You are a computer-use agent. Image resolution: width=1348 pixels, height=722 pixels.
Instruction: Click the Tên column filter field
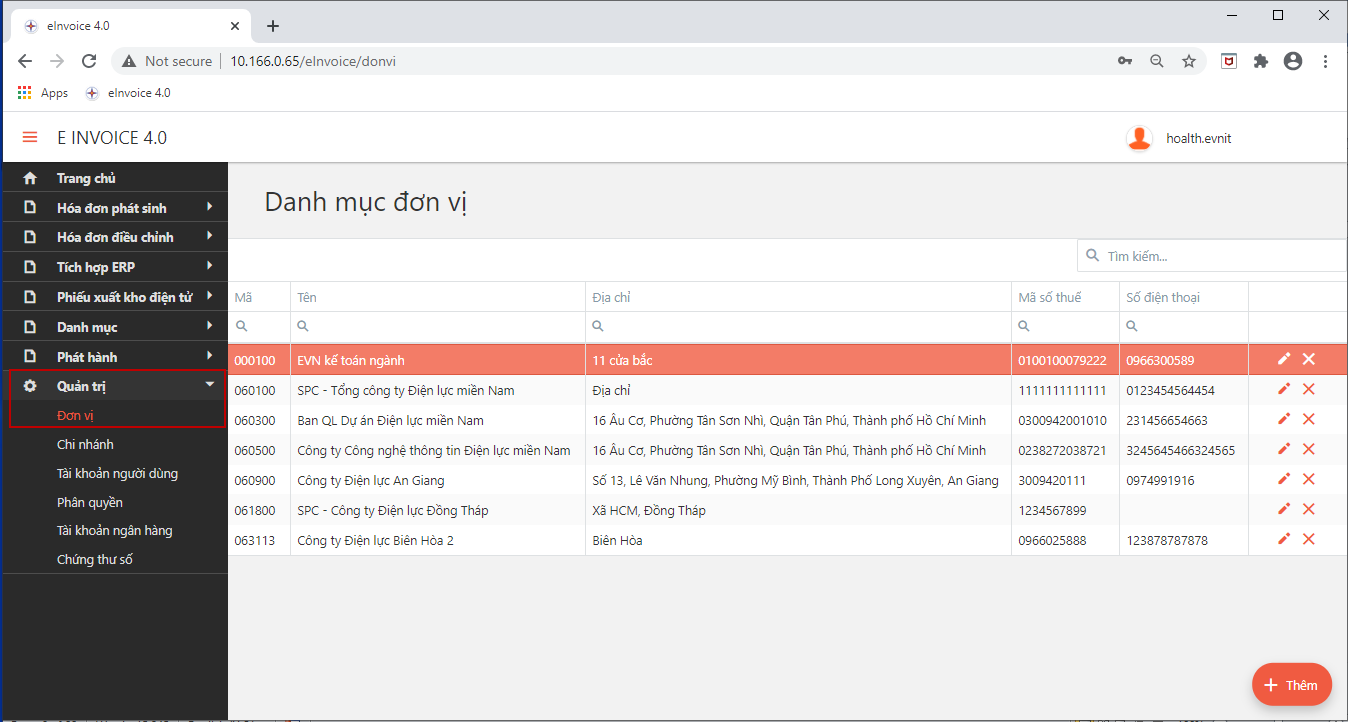tap(438, 326)
